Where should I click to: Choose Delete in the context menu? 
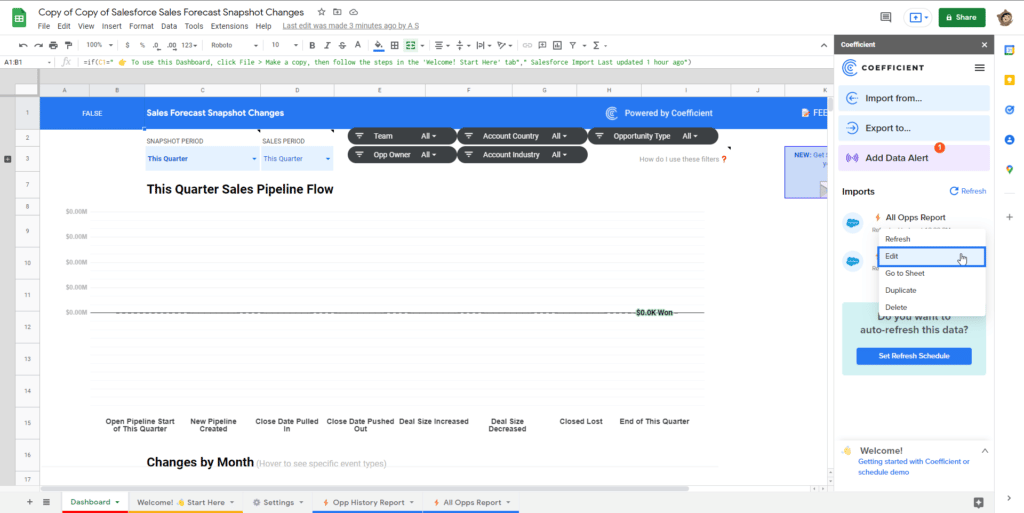tap(932, 307)
